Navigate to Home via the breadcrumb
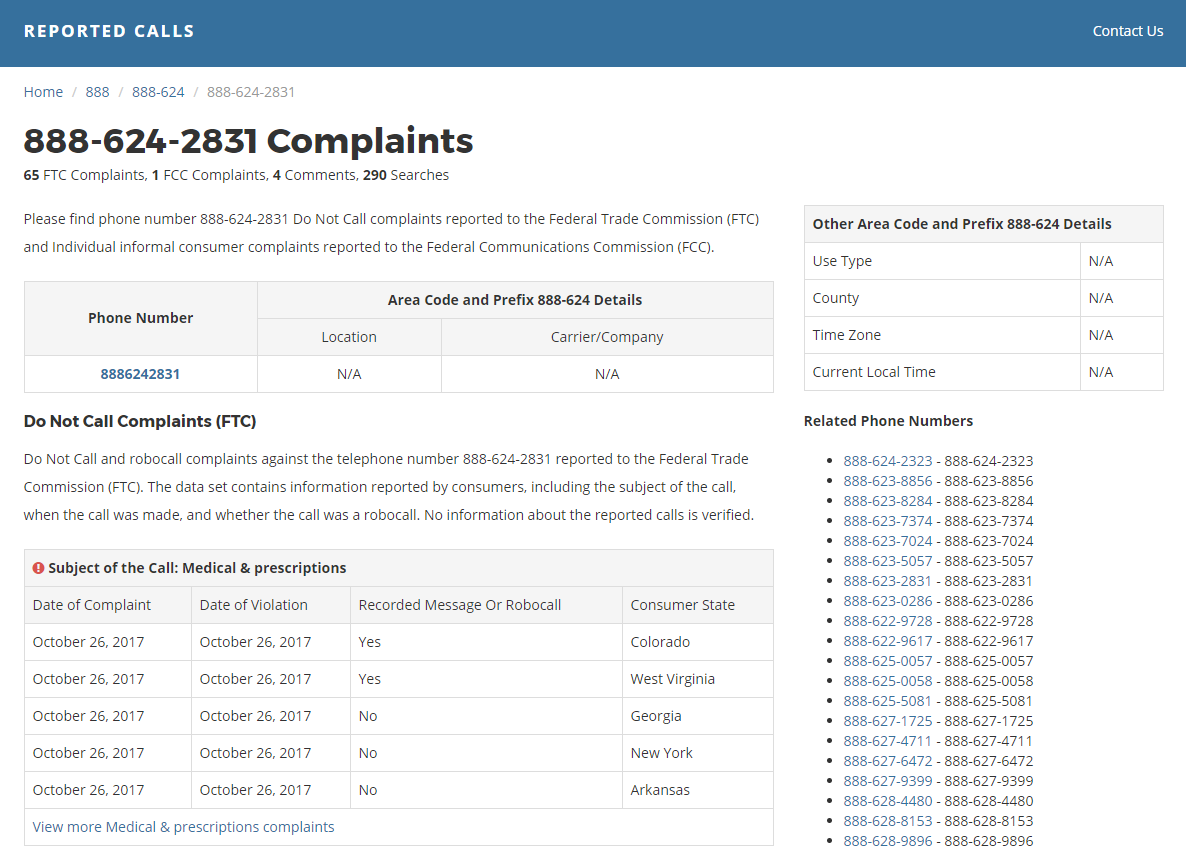 click(43, 91)
